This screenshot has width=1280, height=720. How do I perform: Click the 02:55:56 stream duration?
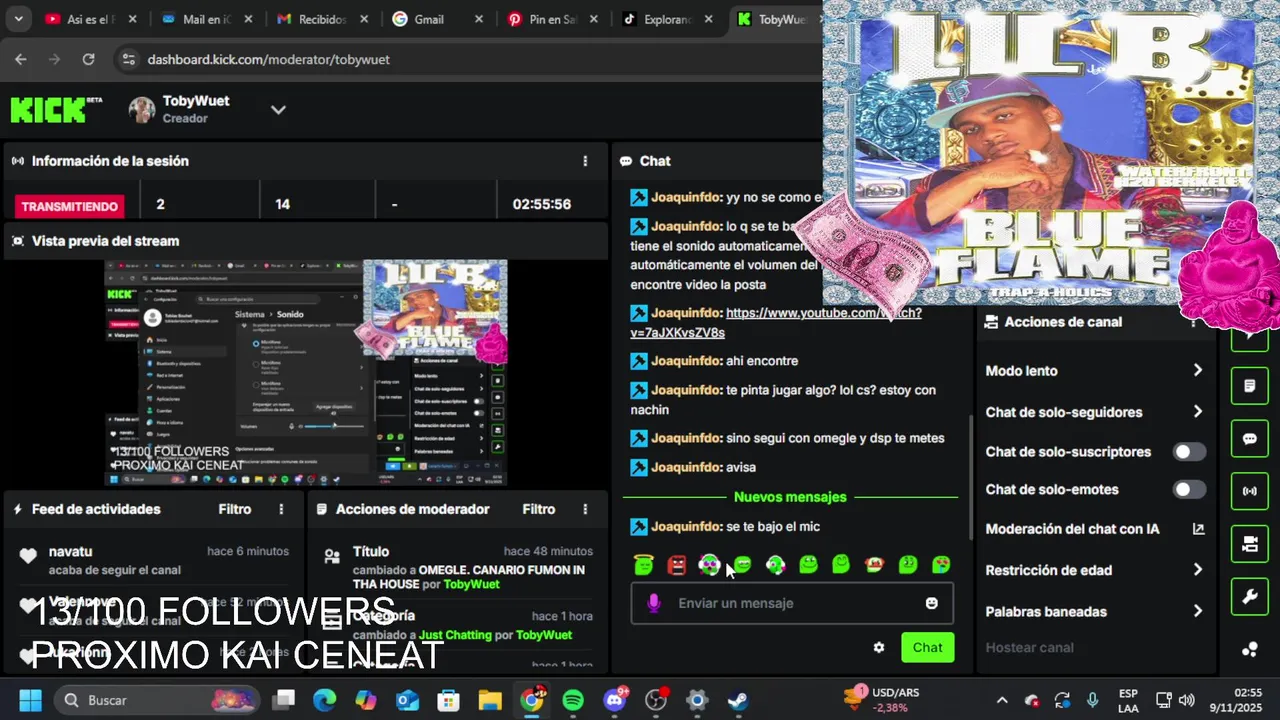point(542,204)
